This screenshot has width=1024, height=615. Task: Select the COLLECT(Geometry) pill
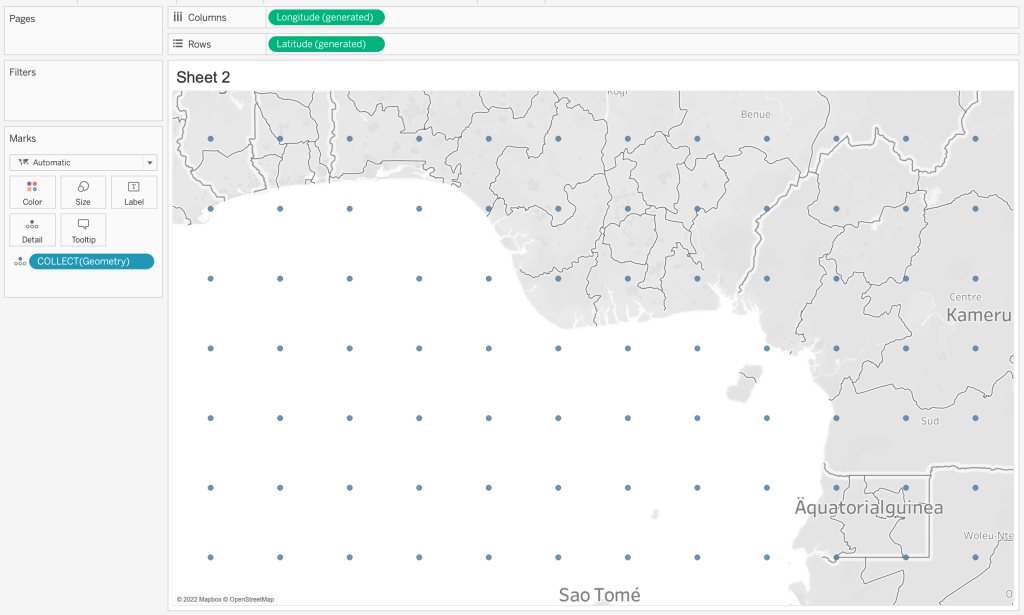pyautogui.click(x=91, y=261)
